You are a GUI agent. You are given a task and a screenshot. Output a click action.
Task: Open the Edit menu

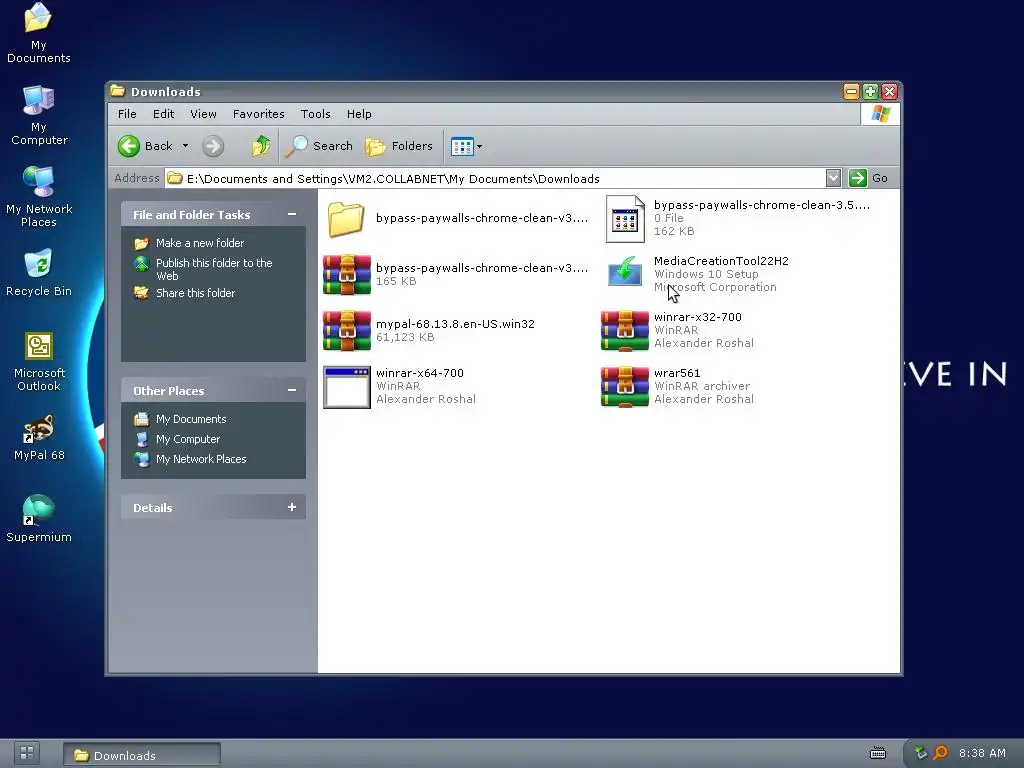click(163, 114)
